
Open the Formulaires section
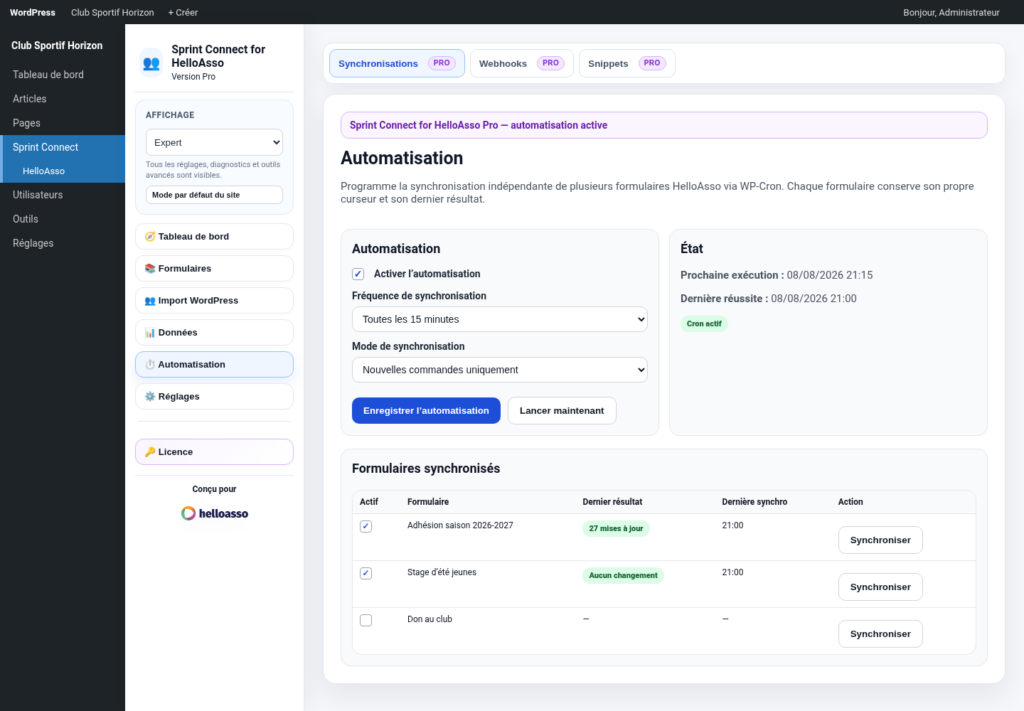pyautogui.click(x=214, y=268)
